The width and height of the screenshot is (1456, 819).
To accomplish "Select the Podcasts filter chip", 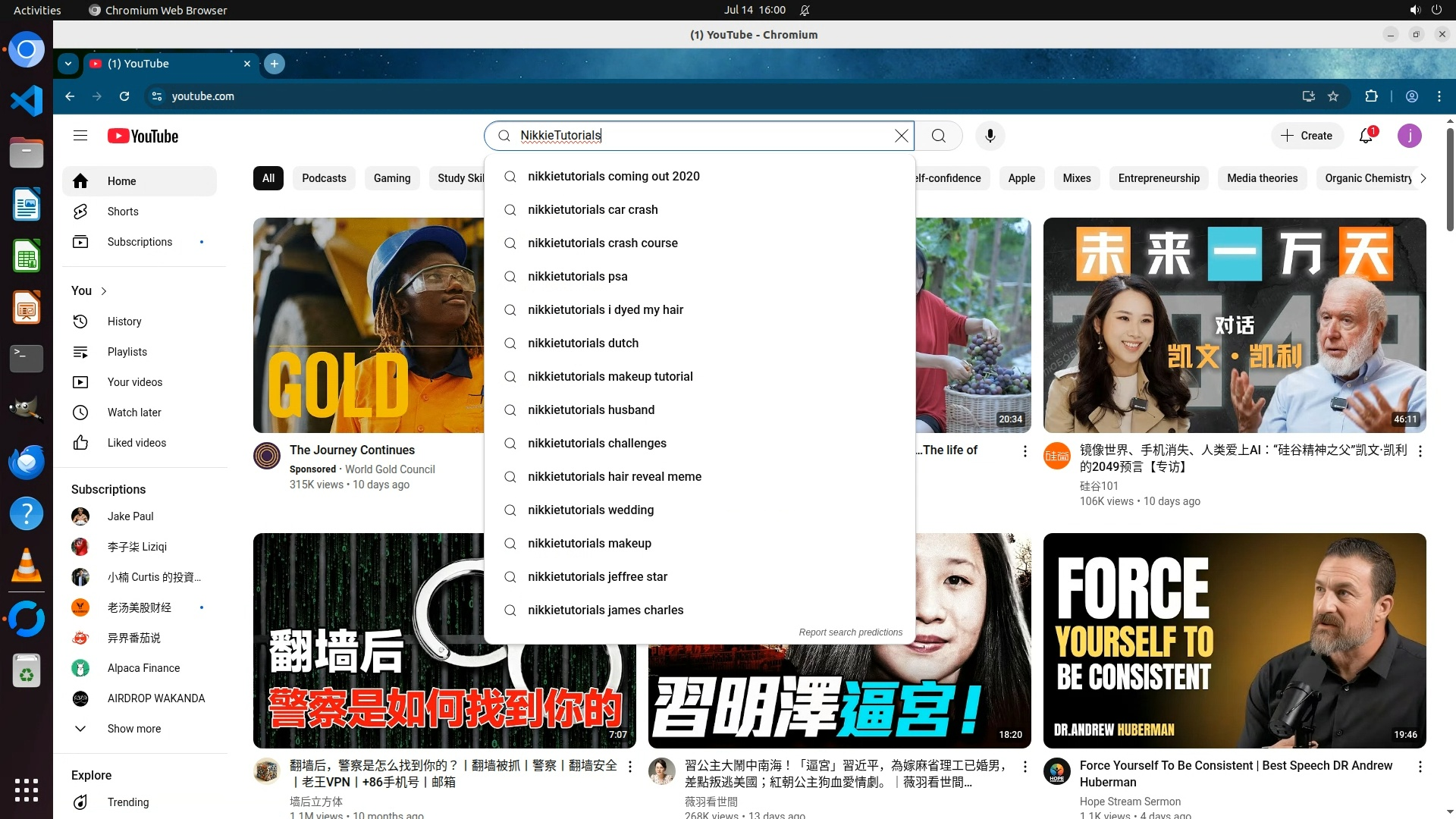I will (324, 178).
